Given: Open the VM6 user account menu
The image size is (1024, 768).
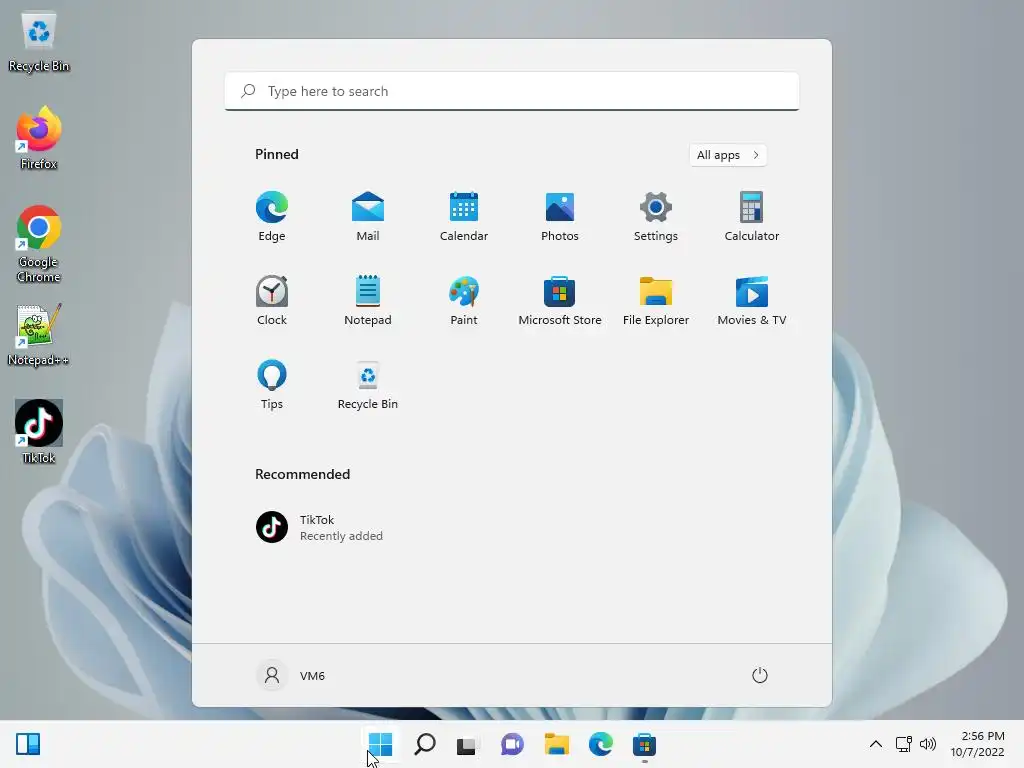Looking at the screenshot, I should 291,675.
